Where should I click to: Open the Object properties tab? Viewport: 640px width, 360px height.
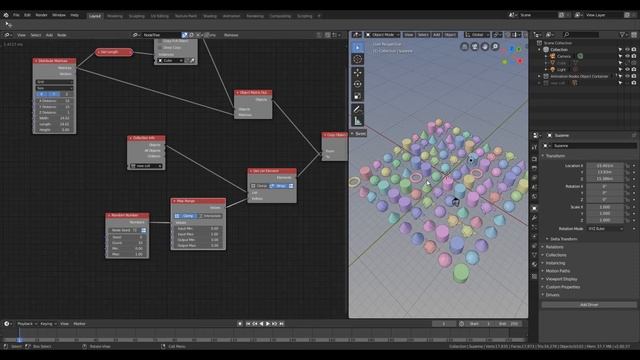(534, 208)
